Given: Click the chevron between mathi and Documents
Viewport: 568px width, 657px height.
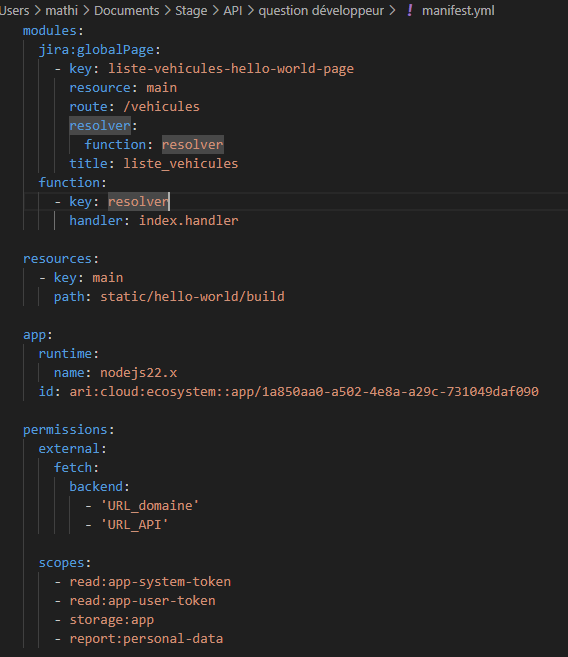Looking at the screenshot, I should 86,10.
